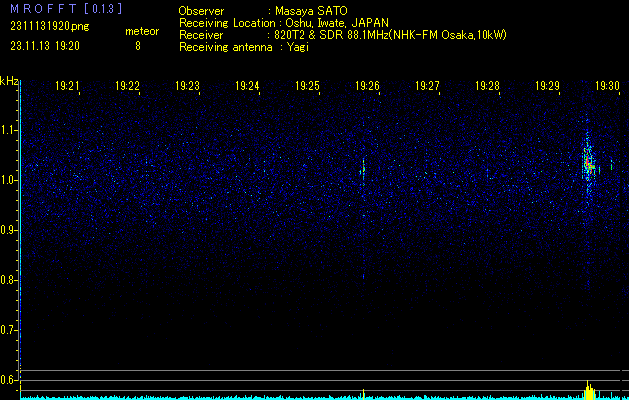Click the small power spike below 19:26

coord(363,393)
